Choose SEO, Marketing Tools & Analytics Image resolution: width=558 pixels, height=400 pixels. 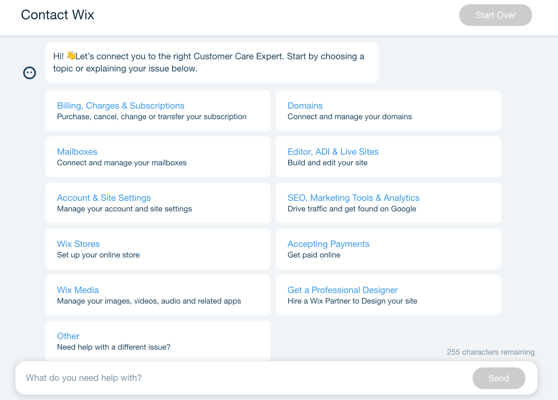pyautogui.click(x=388, y=203)
